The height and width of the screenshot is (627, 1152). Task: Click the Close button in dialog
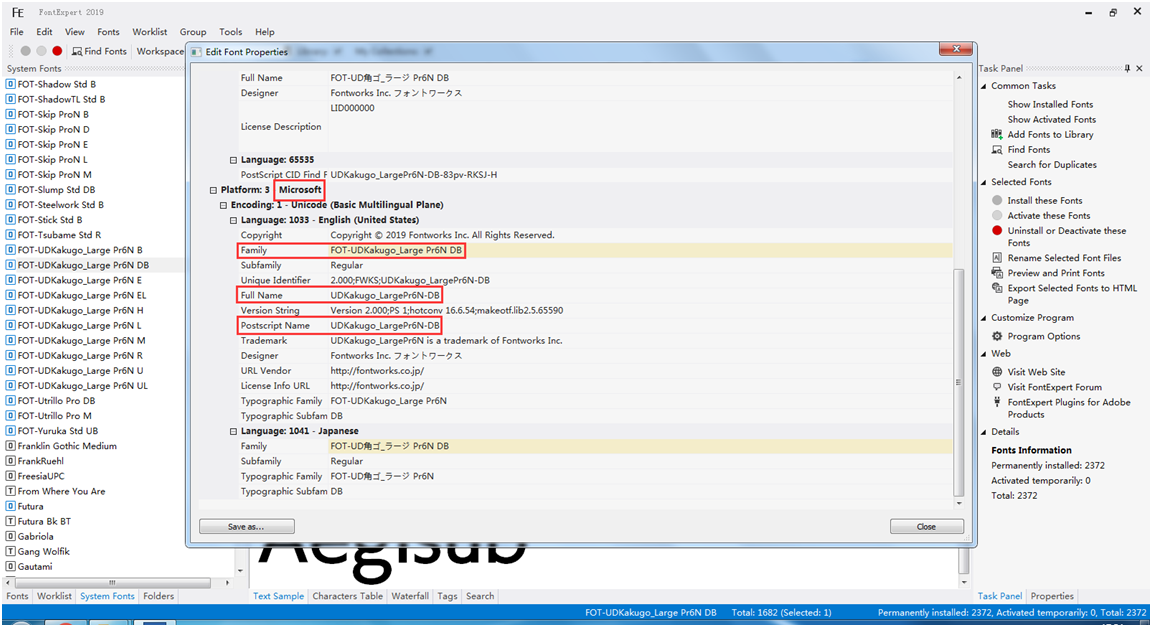926,526
